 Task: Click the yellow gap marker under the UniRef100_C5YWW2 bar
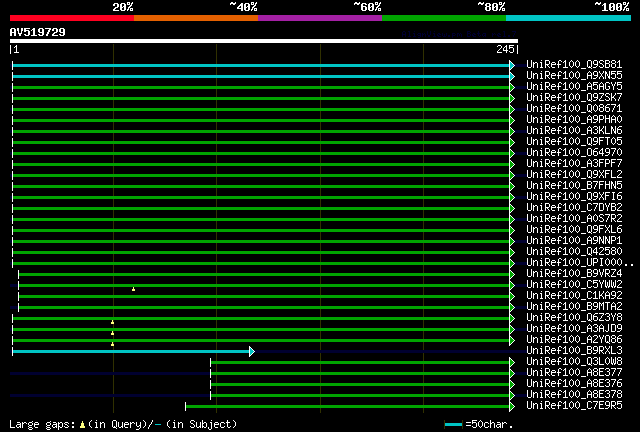coord(133,289)
